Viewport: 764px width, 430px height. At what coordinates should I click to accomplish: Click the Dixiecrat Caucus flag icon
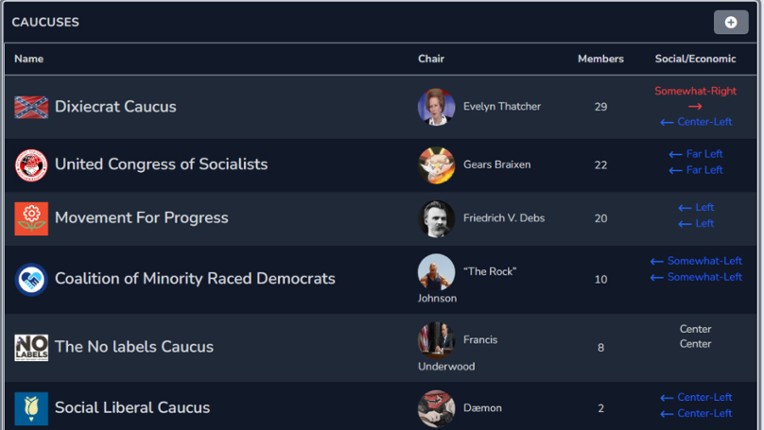pos(31,107)
